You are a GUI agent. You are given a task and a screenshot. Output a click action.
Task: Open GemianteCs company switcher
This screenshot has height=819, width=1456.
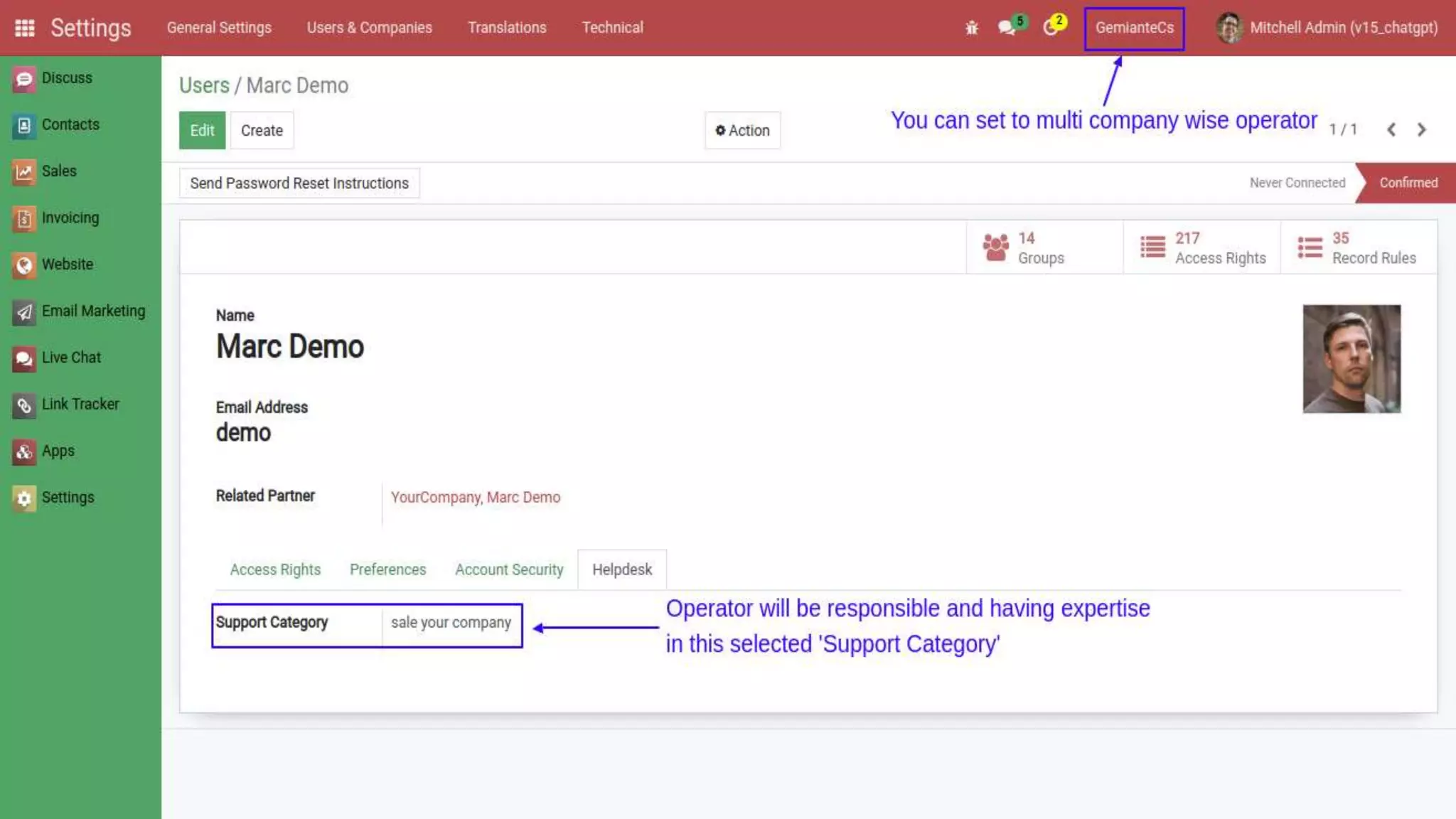tap(1134, 28)
